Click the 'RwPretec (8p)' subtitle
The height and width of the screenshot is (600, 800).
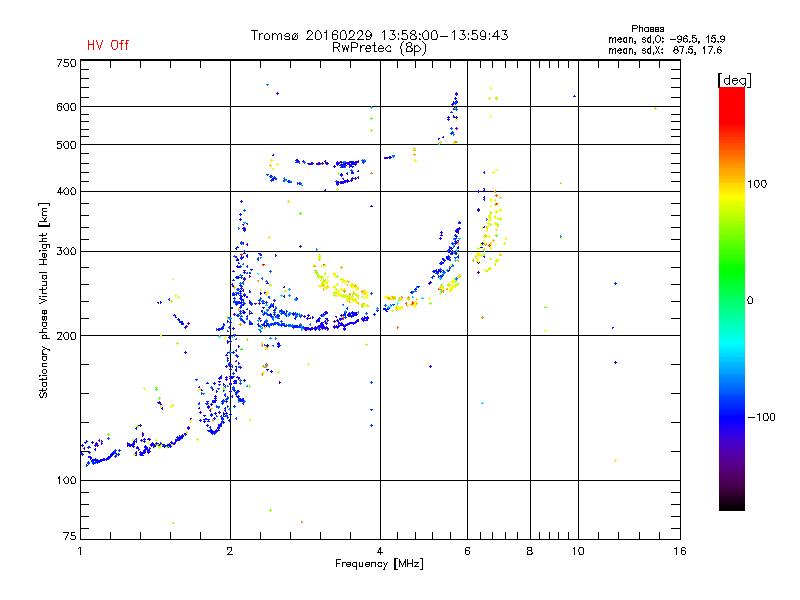[x=379, y=48]
